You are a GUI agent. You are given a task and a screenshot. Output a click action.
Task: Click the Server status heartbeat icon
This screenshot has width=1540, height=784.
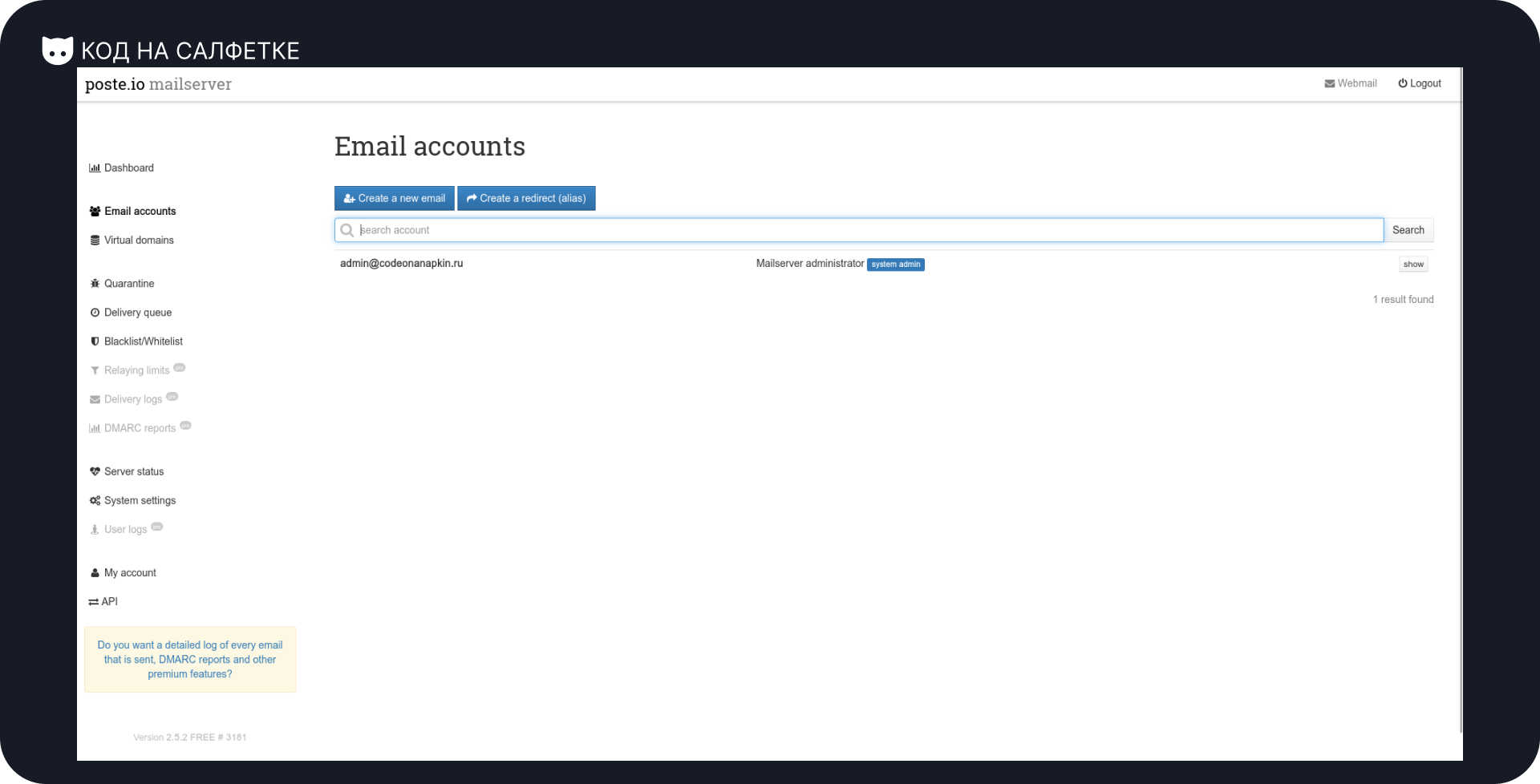tap(95, 471)
